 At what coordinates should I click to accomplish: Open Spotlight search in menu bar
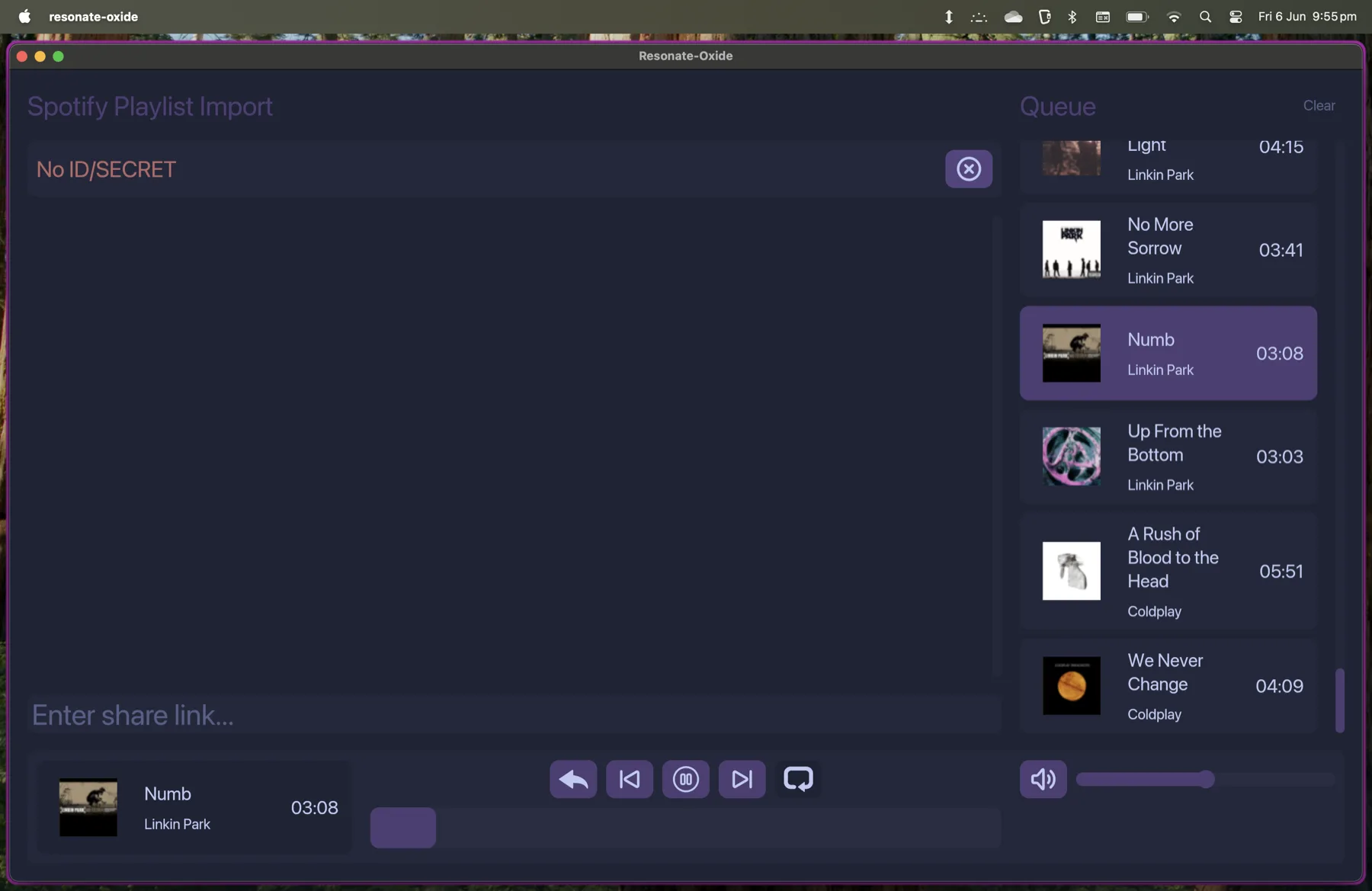1205,16
